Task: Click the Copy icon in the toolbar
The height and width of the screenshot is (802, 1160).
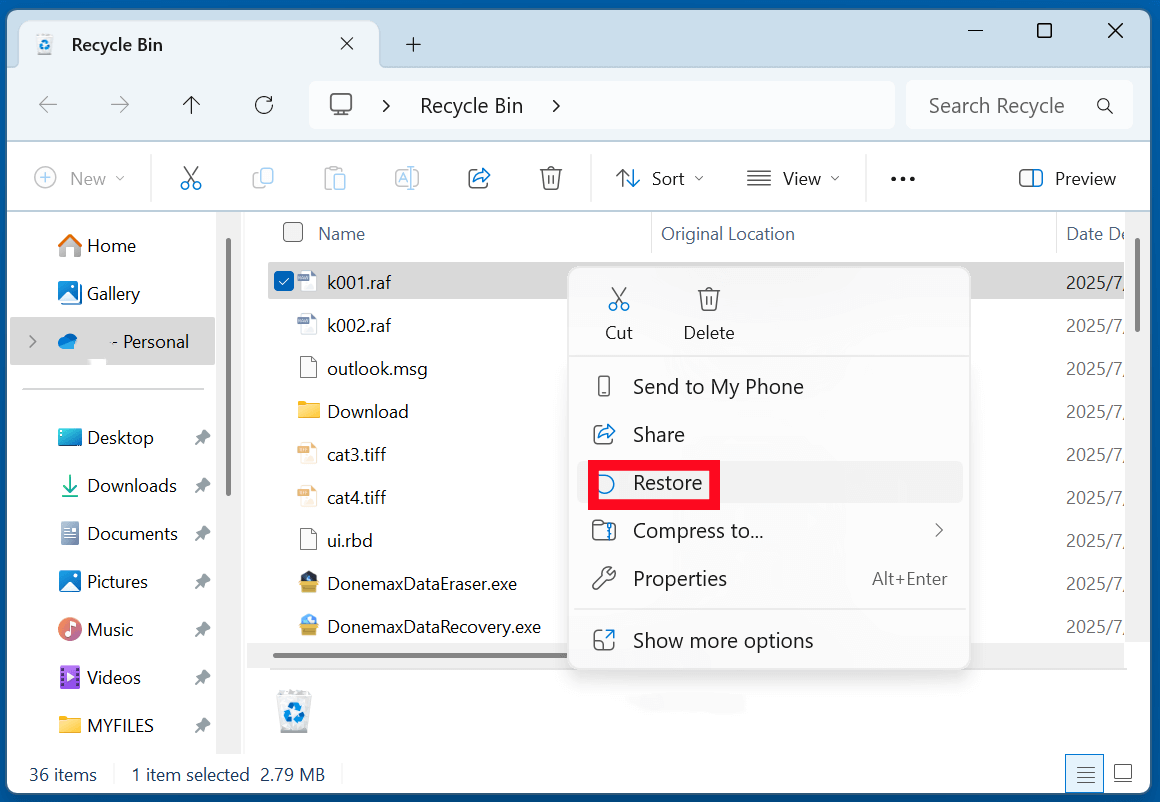Action: tap(262, 178)
